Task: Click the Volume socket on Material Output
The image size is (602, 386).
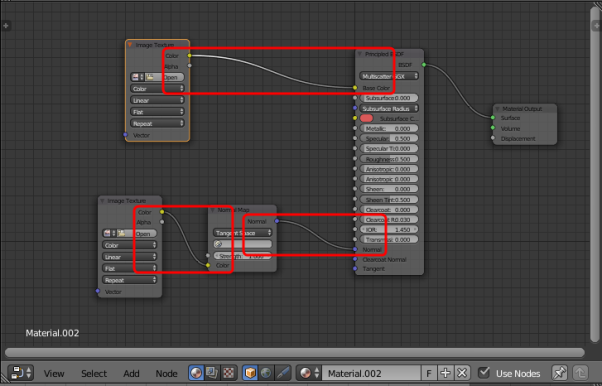Action: pyautogui.click(x=493, y=128)
